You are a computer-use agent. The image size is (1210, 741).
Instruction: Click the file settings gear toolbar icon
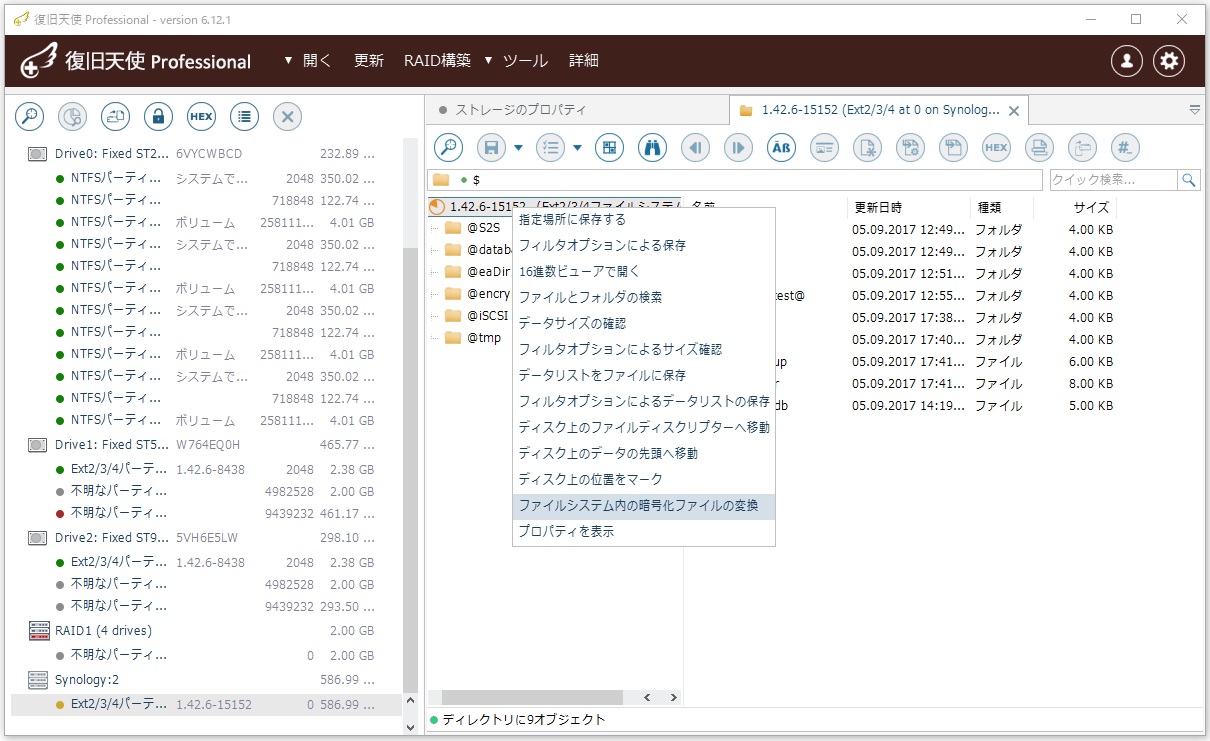pyautogui.click(x=910, y=148)
